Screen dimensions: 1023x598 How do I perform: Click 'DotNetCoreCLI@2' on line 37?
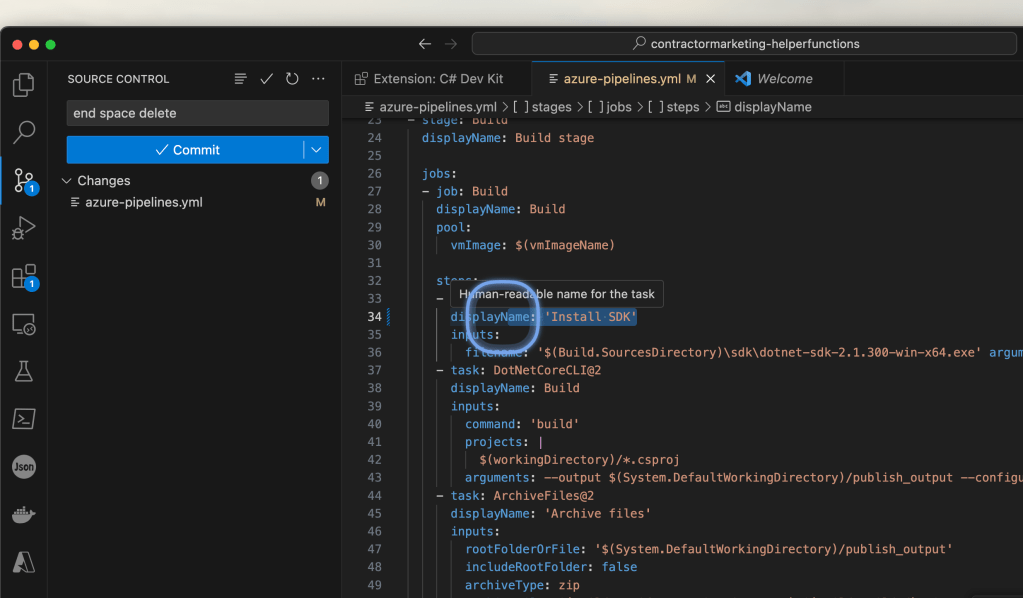point(547,370)
